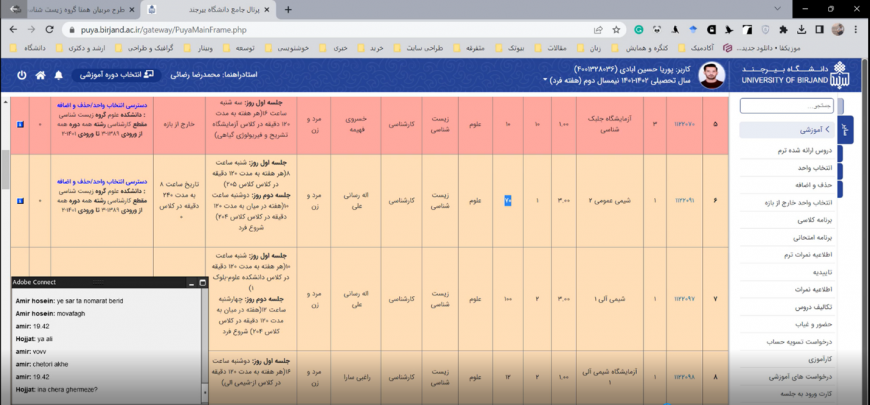
Task: Open حضور و غیاب sidebar item
Action: (814, 324)
